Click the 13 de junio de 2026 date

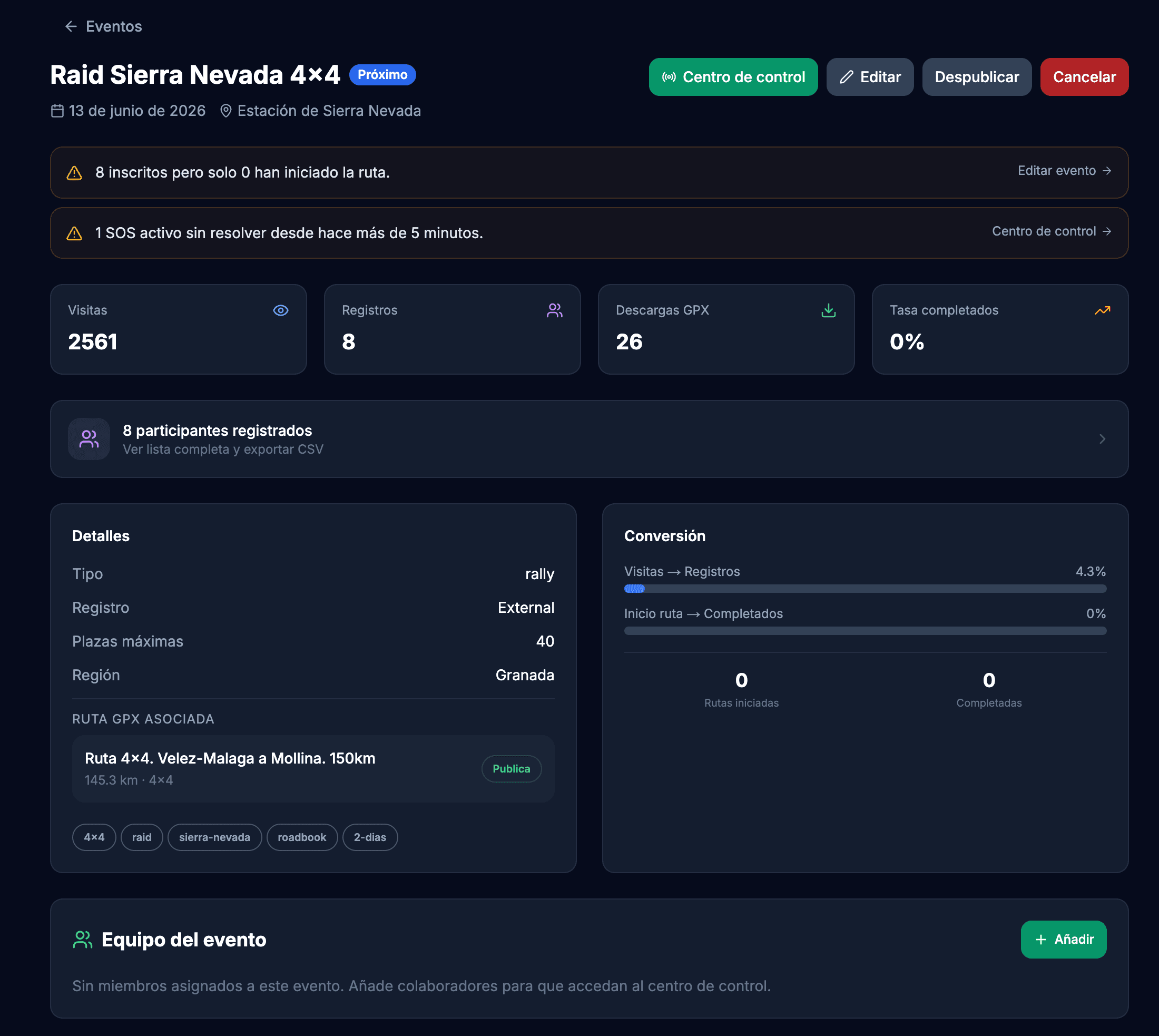(x=137, y=111)
